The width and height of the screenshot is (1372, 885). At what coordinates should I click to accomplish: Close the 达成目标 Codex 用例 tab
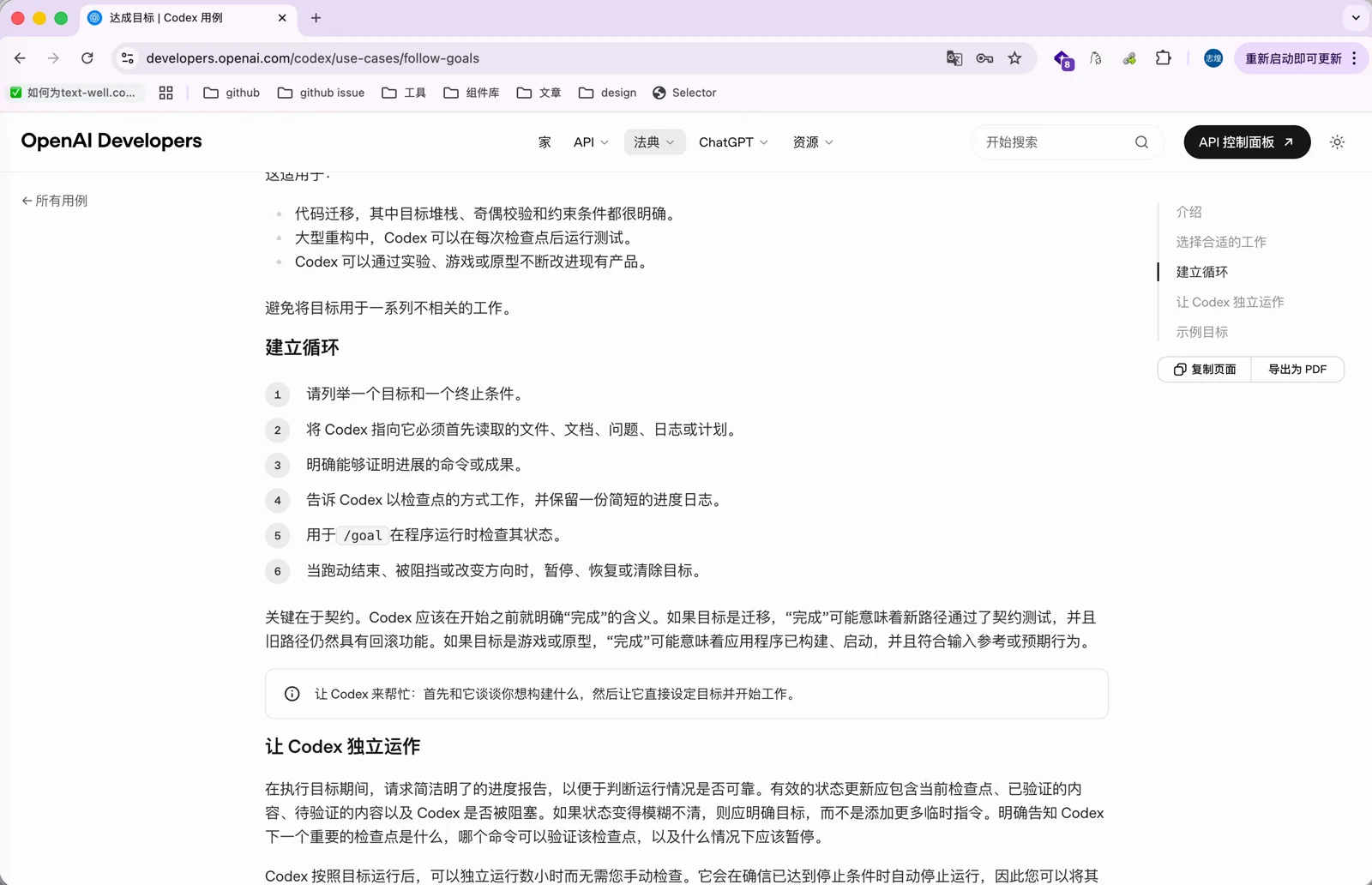(282, 17)
